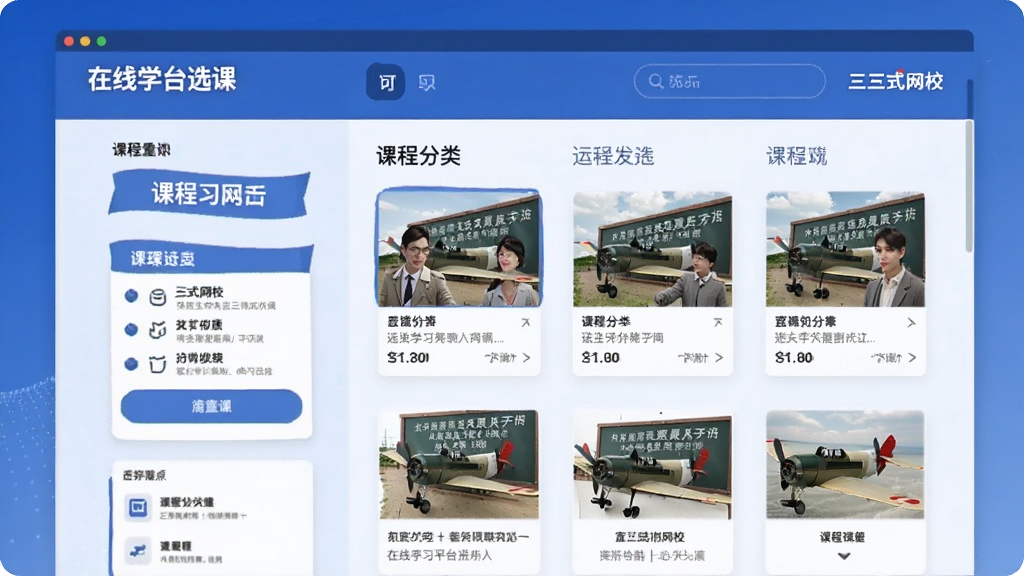Switch to the header tab right of 可
1024x576 pixels.
click(426, 82)
